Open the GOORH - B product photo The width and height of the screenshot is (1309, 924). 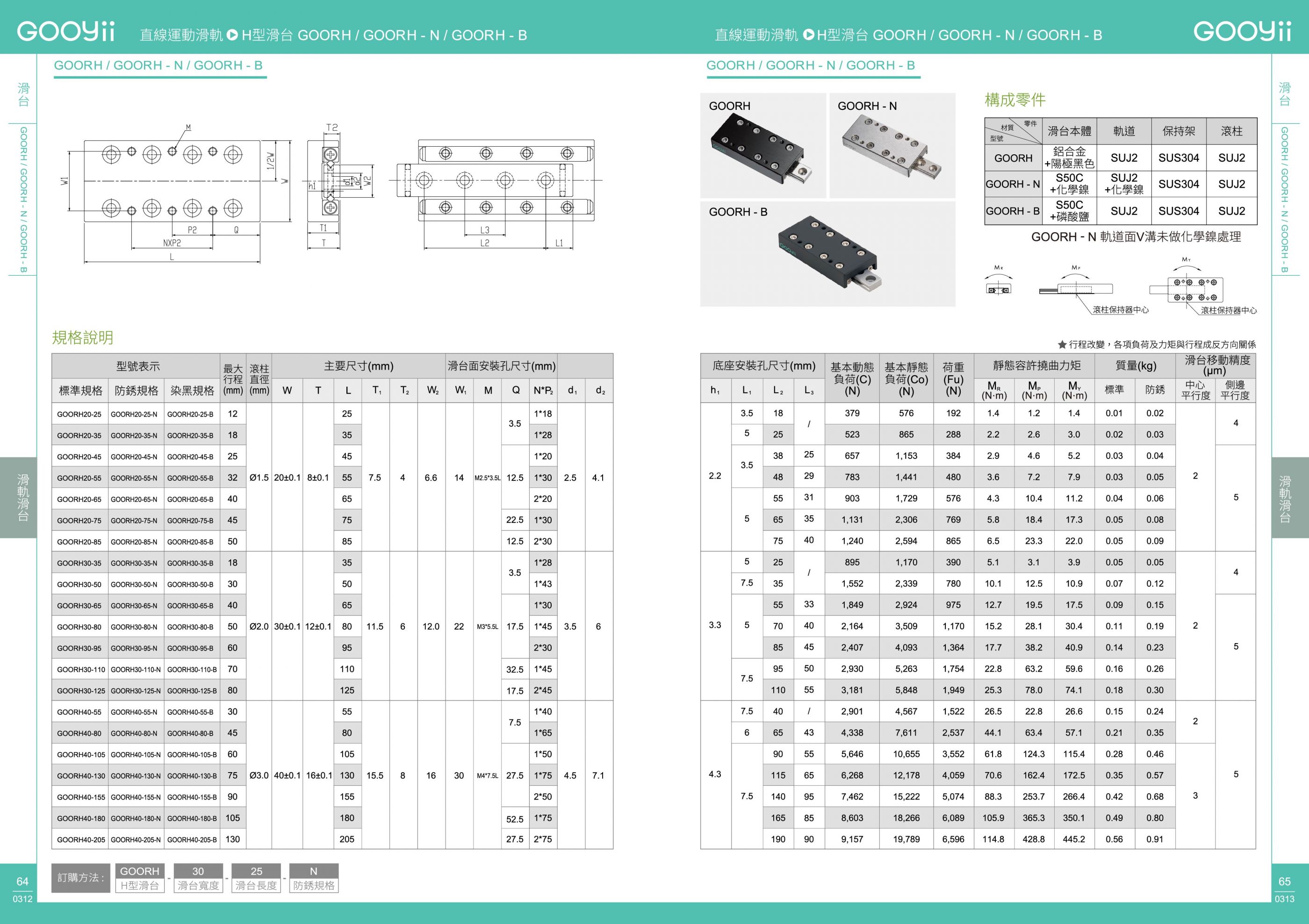pos(828,254)
